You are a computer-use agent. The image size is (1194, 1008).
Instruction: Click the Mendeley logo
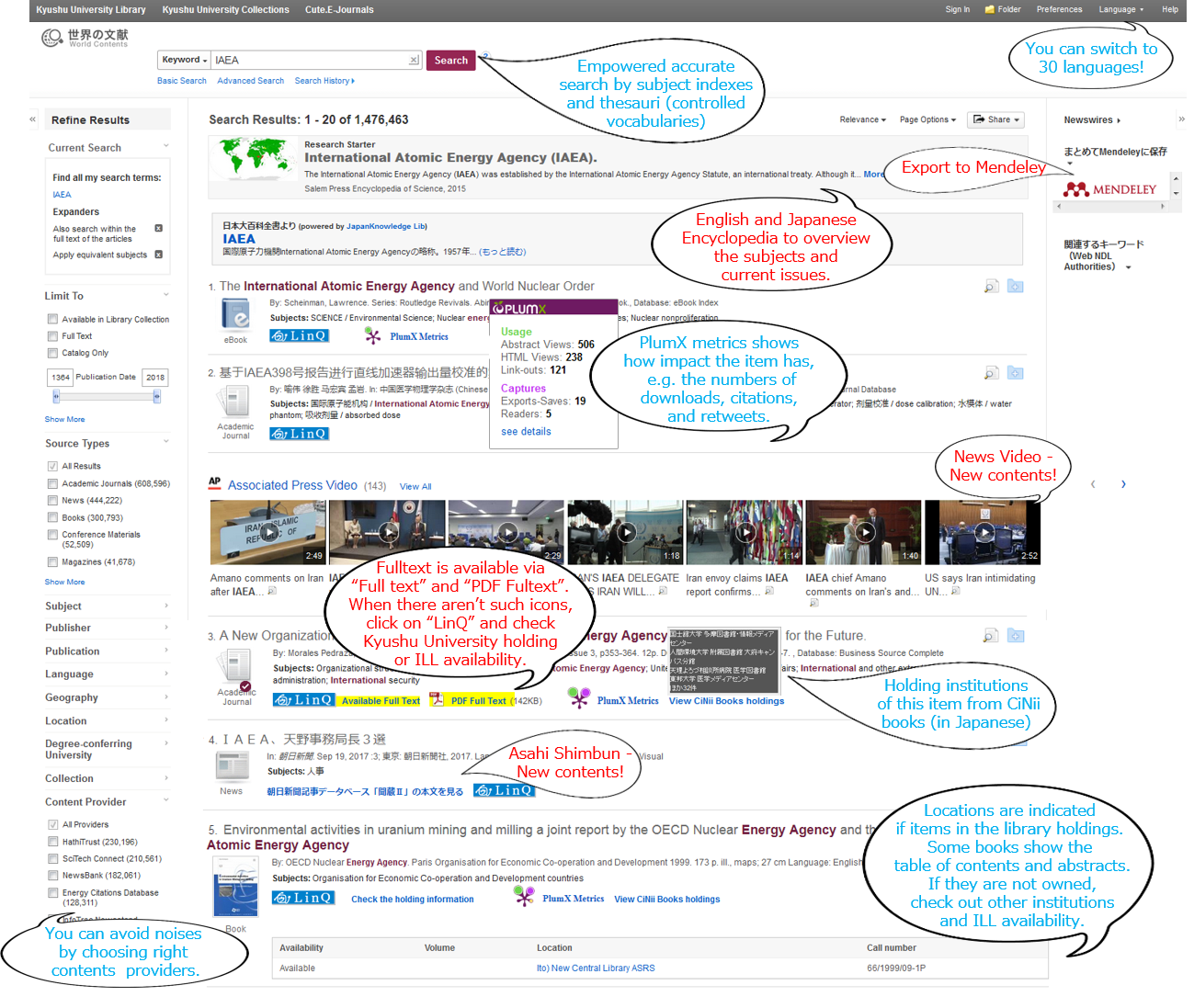click(x=1109, y=189)
